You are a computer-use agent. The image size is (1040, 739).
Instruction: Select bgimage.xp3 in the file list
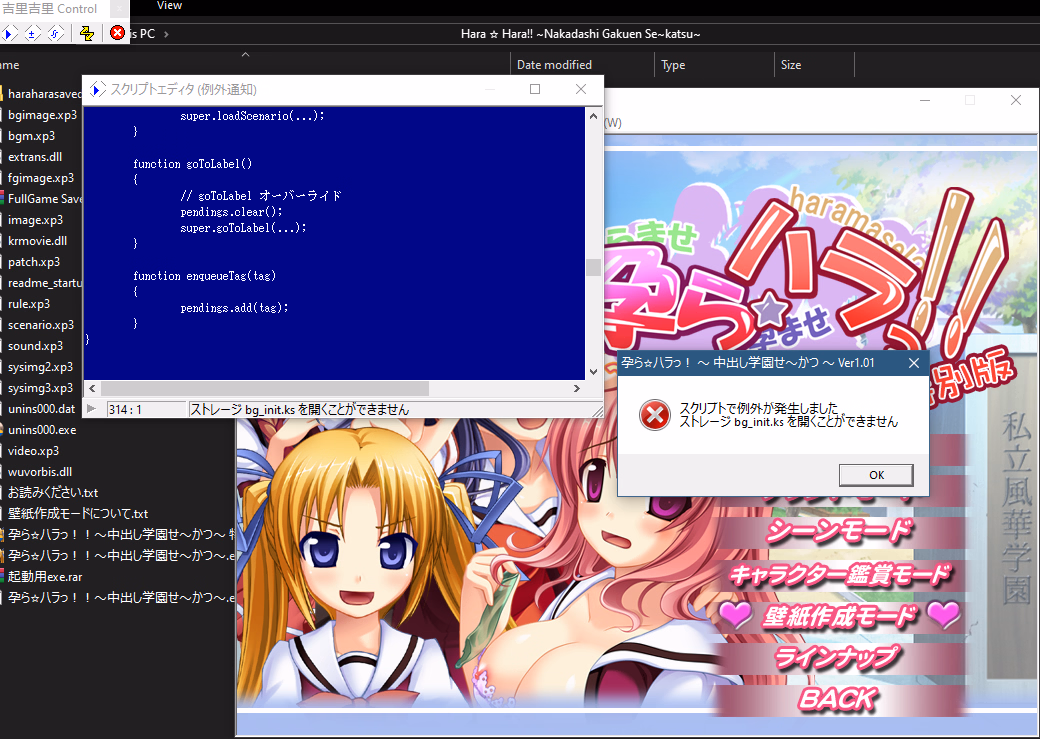pos(42,115)
